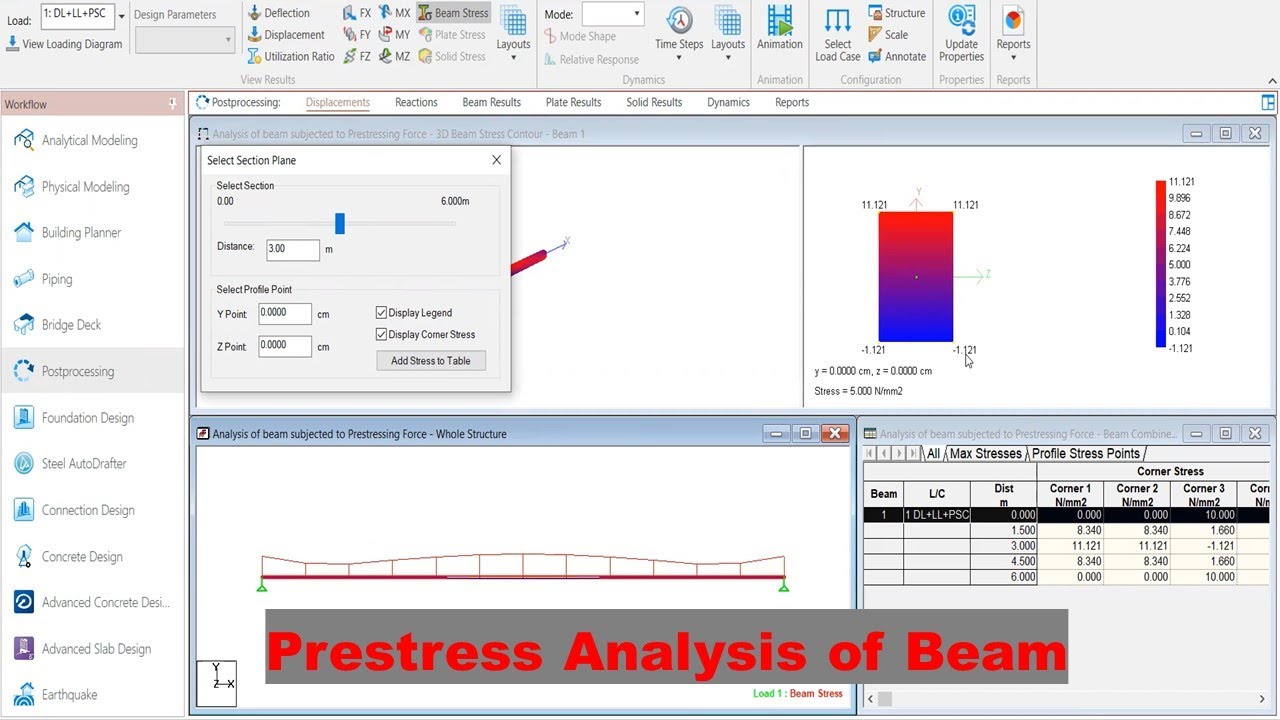Switch to the Displacements tab
1280x720 pixels.
[338, 102]
